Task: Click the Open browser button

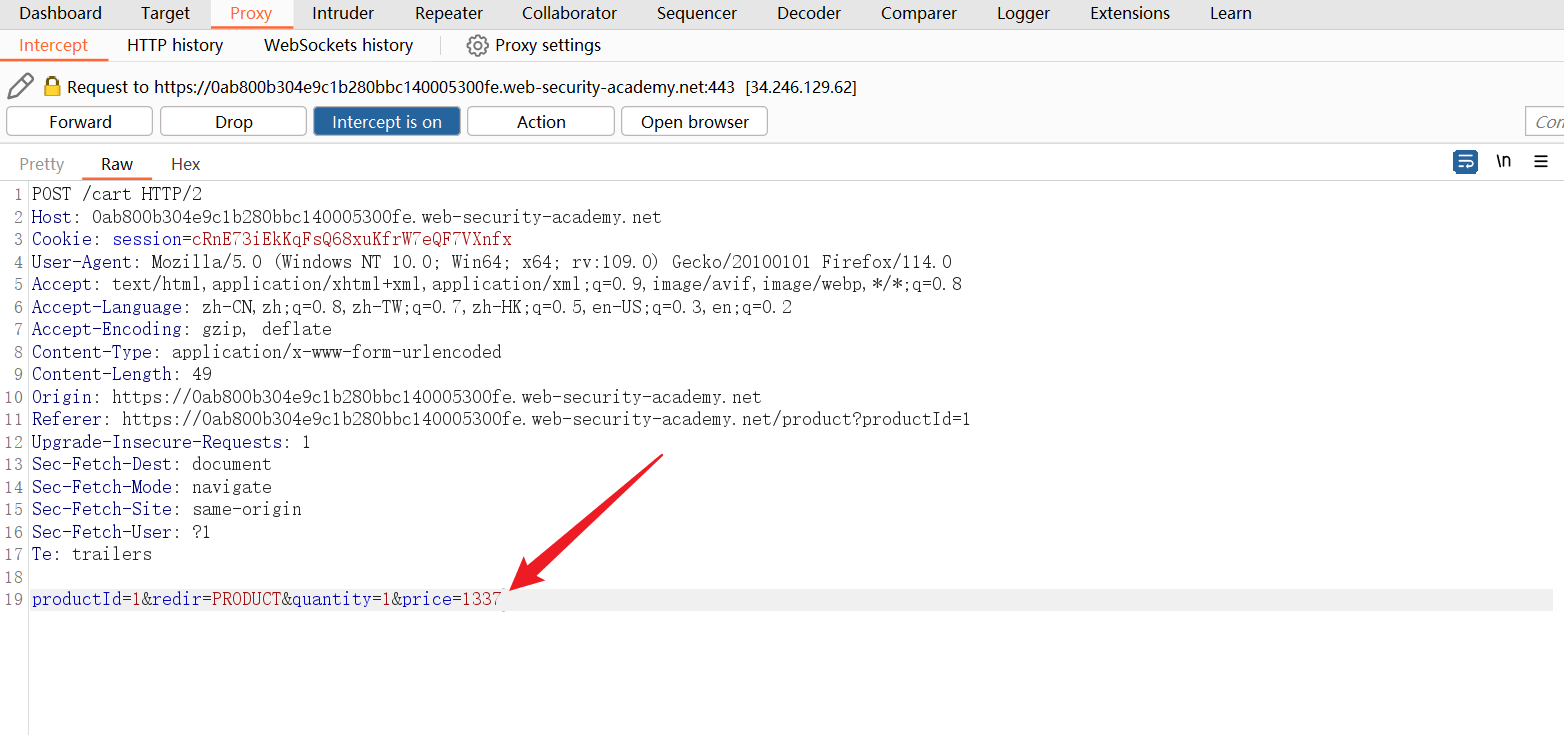Action: pyautogui.click(x=694, y=122)
